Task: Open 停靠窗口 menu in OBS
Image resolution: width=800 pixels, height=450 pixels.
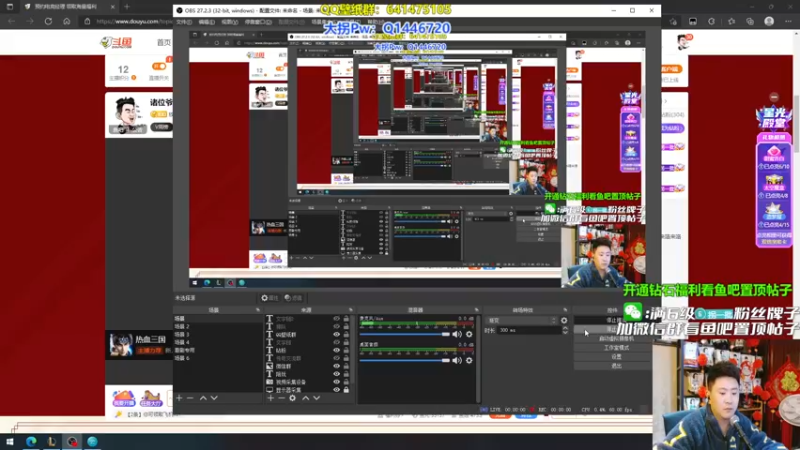Action: coord(258,22)
